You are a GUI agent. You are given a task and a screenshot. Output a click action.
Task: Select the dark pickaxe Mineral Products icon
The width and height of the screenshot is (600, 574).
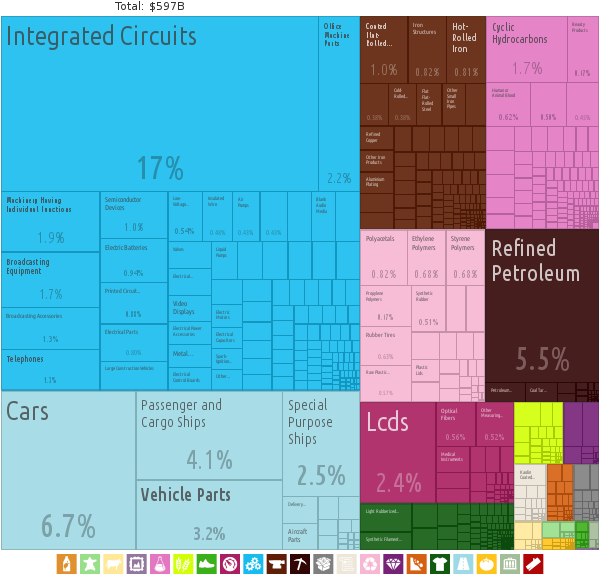pyautogui.click(x=300, y=564)
